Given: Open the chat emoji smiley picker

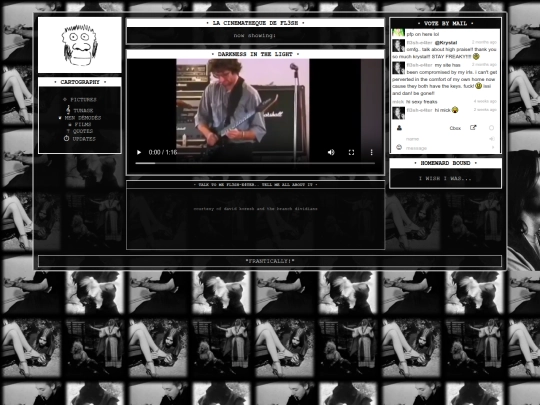Looking at the screenshot, I should coord(399,147).
